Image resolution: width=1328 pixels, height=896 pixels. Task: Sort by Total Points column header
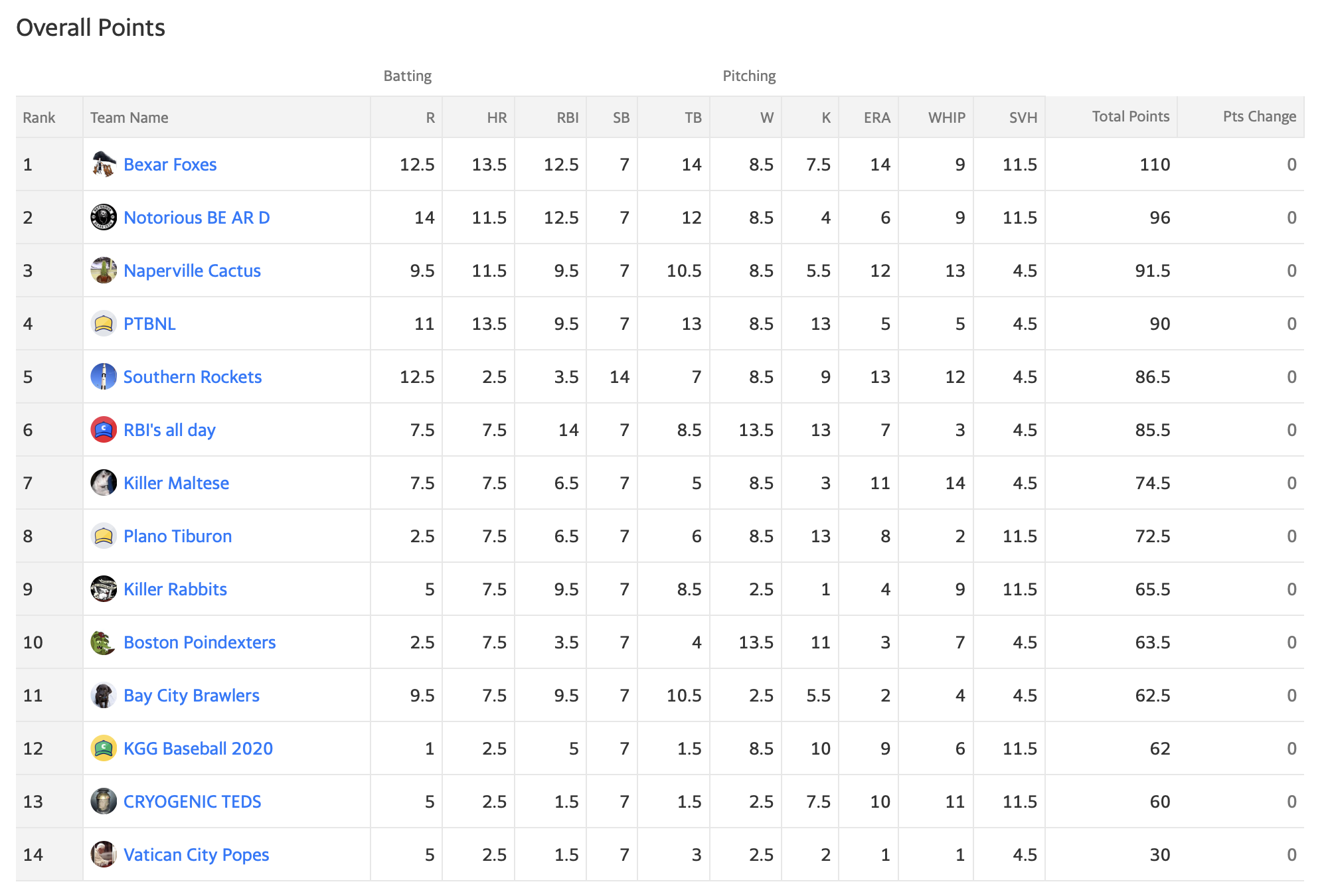pos(1131,116)
